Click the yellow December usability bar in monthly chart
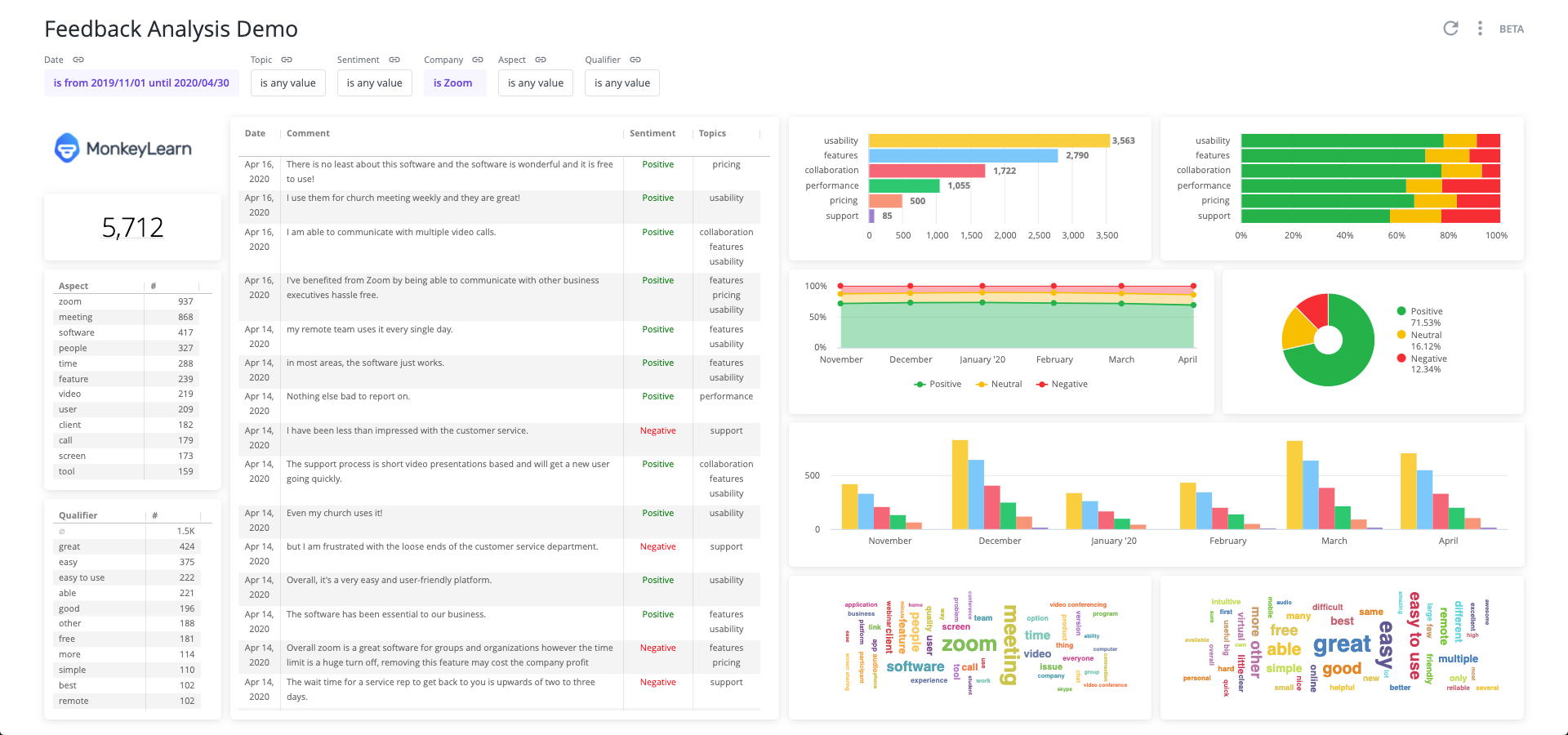 pyautogui.click(x=960, y=484)
